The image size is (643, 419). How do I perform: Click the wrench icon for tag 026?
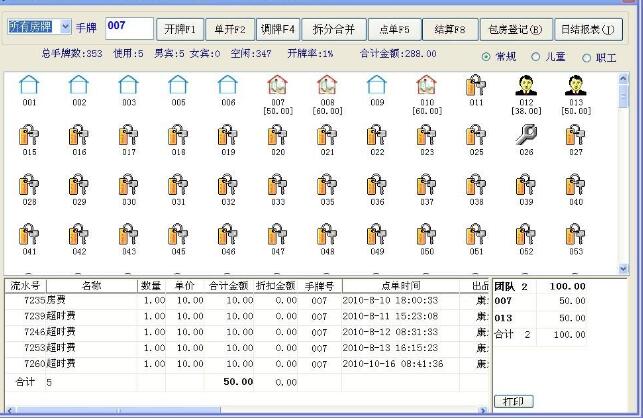pyautogui.click(x=525, y=136)
